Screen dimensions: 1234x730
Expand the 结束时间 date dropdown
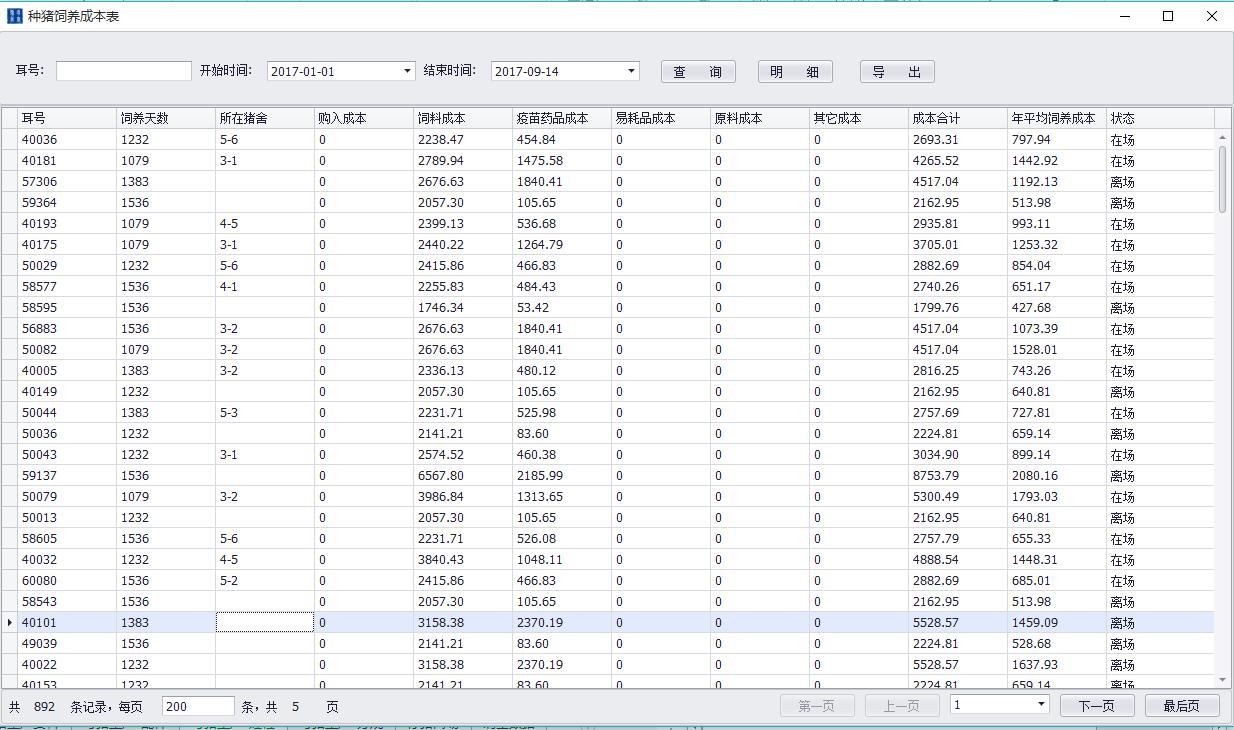631,71
